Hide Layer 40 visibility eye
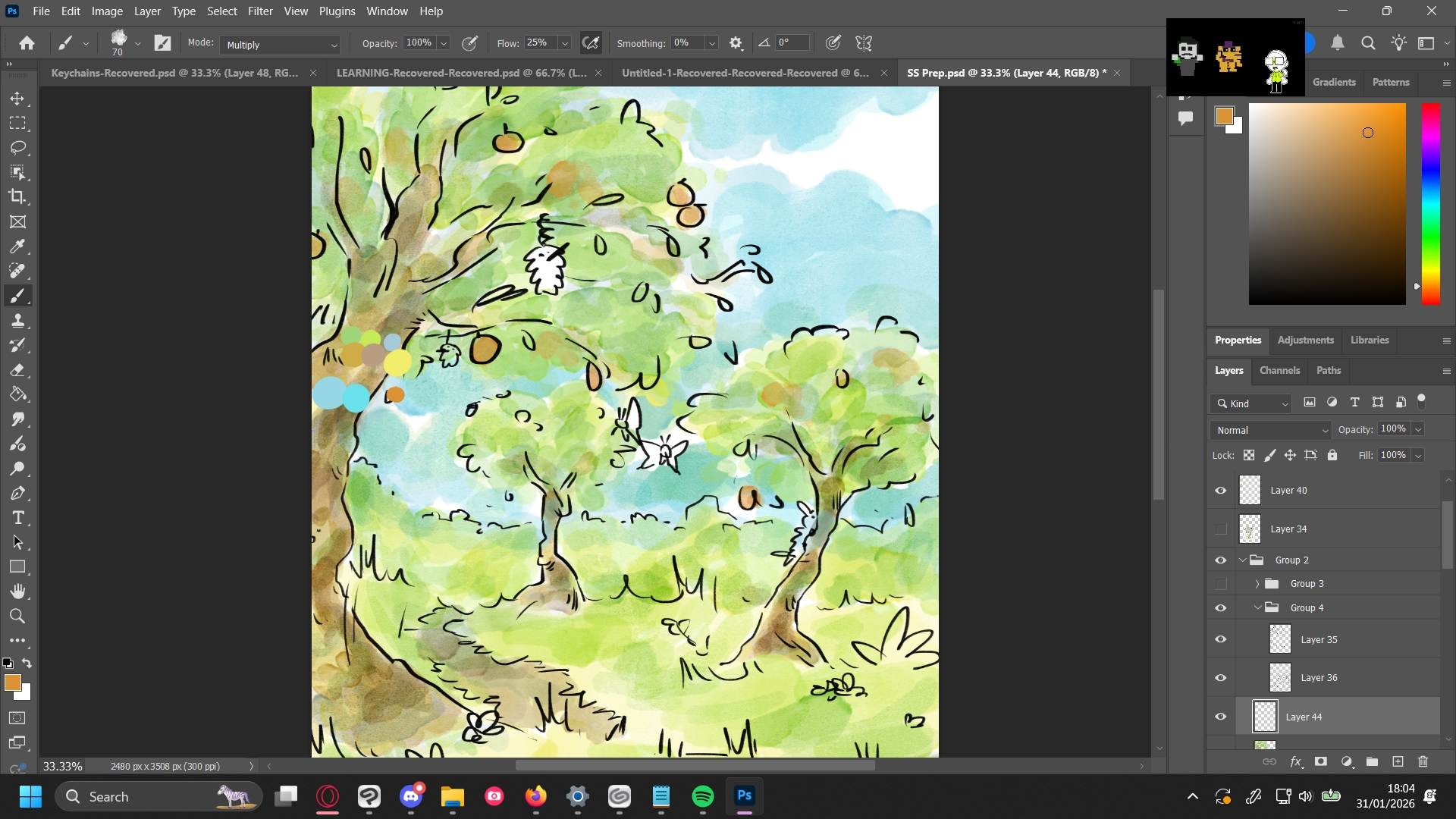 (x=1220, y=491)
